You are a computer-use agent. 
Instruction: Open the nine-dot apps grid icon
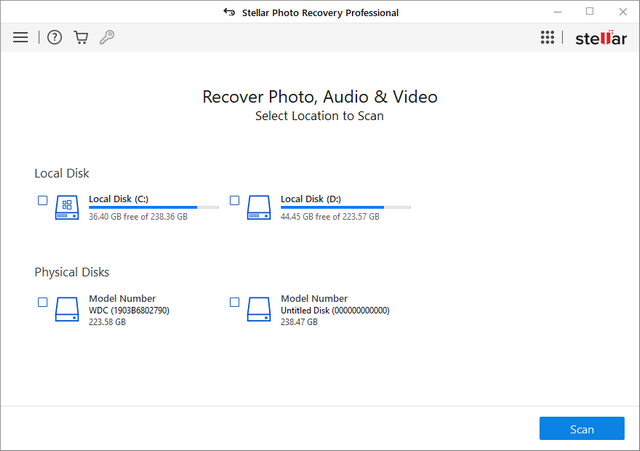(547, 37)
